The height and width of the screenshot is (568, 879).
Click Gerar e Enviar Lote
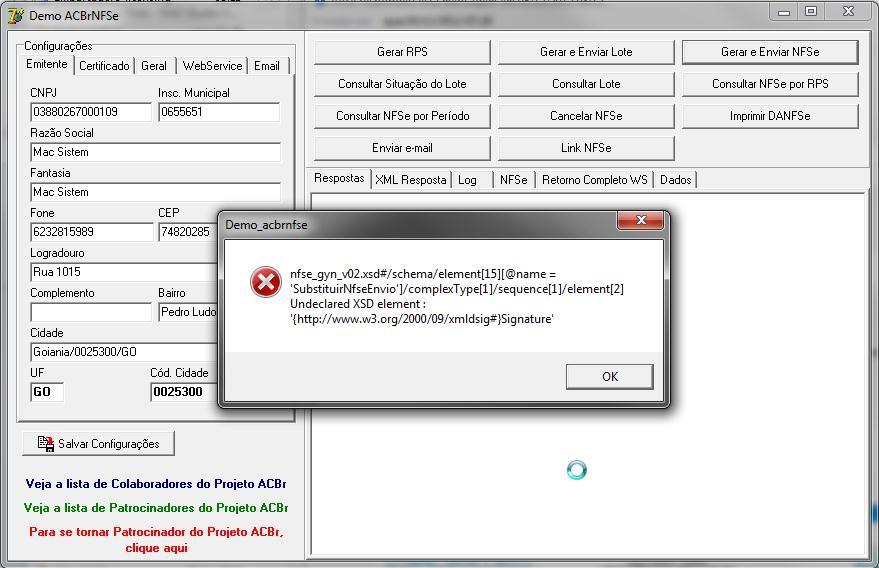(x=586, y=52)
